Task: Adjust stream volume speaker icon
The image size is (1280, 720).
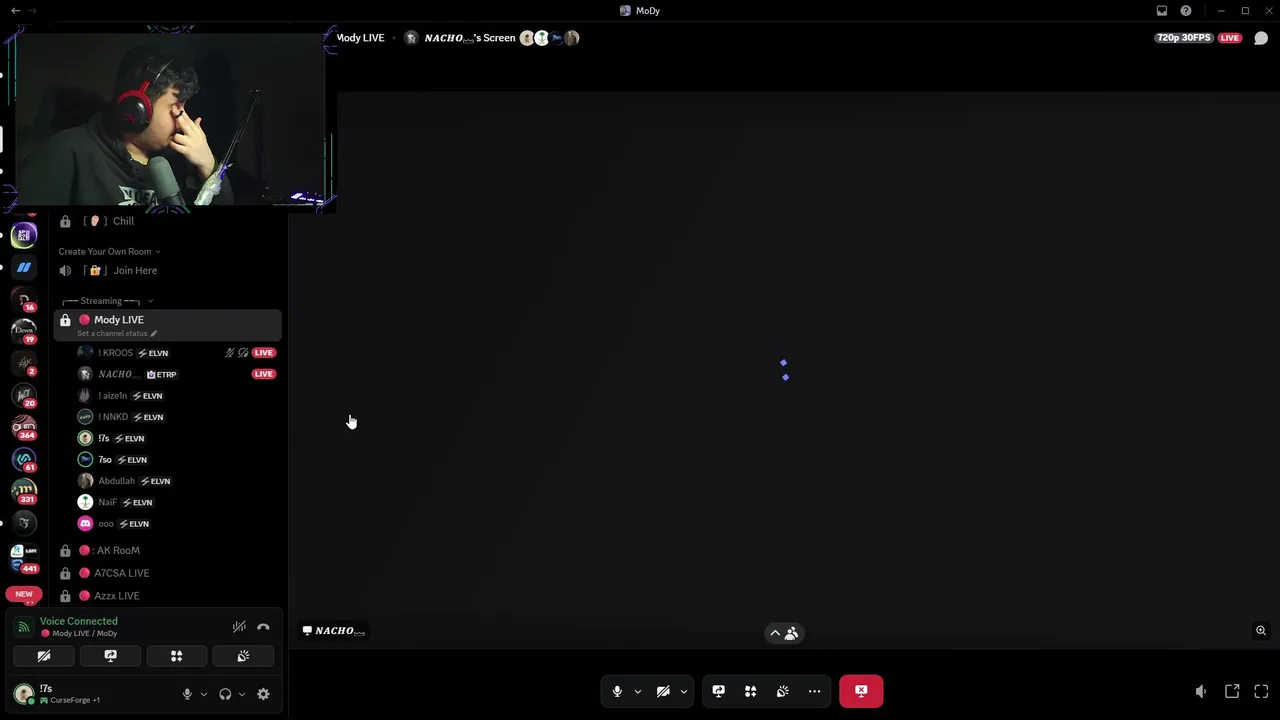Action: click(1201, 691)
